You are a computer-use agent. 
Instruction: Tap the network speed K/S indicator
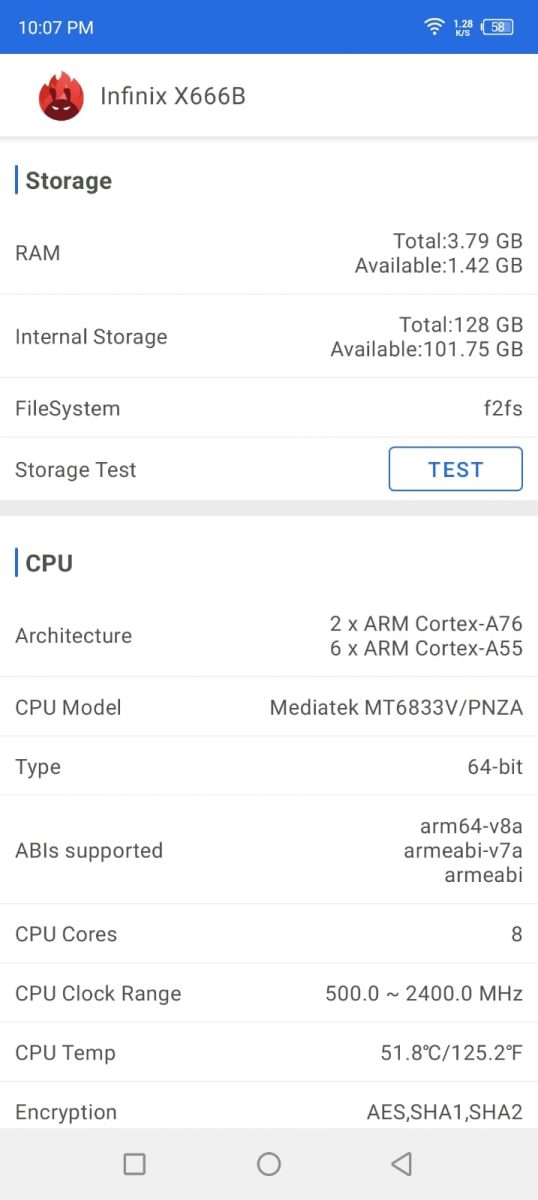pyautogui.click(x=463, y=27)
